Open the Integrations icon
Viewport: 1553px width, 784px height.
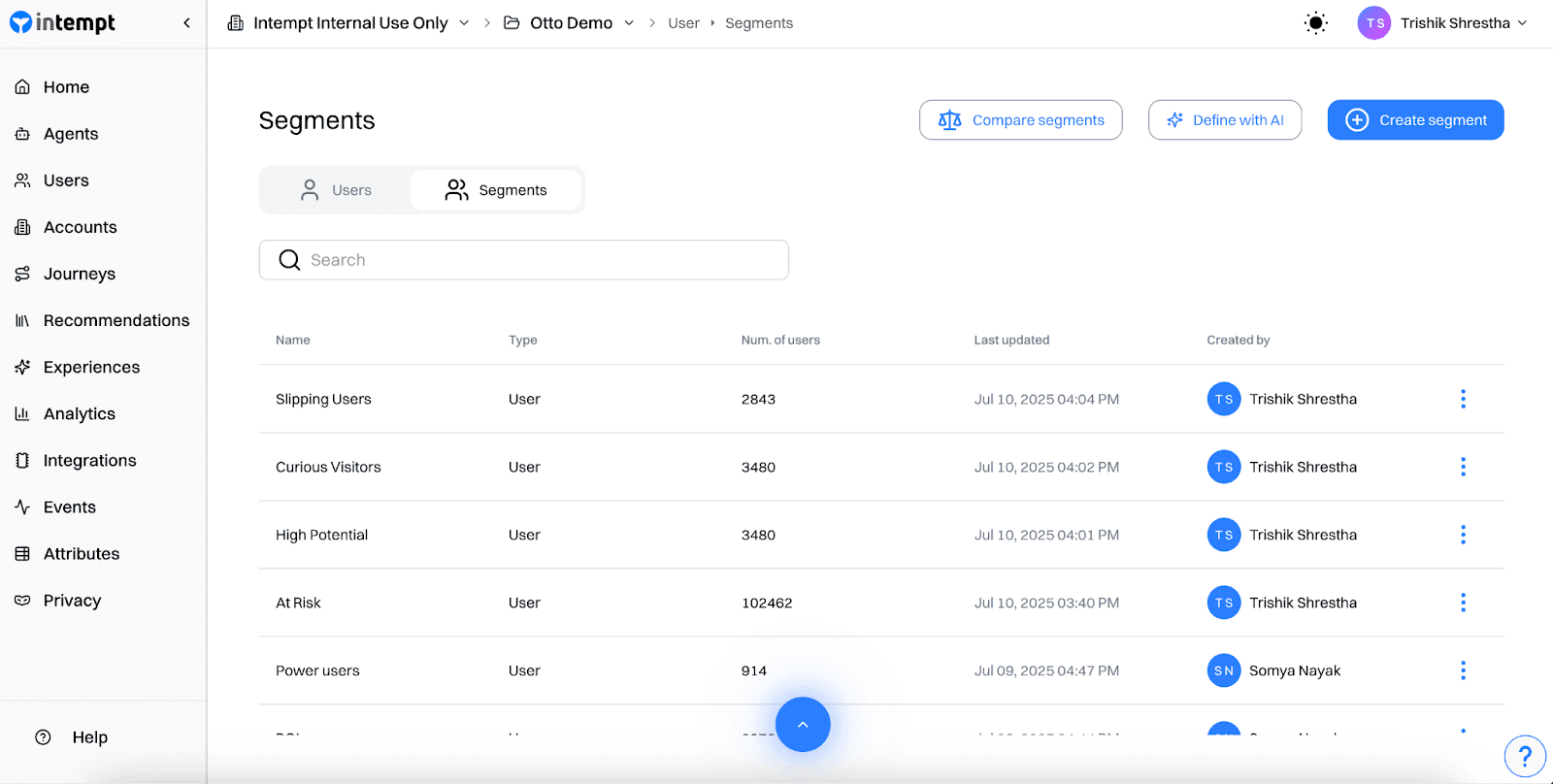point(22,460)
